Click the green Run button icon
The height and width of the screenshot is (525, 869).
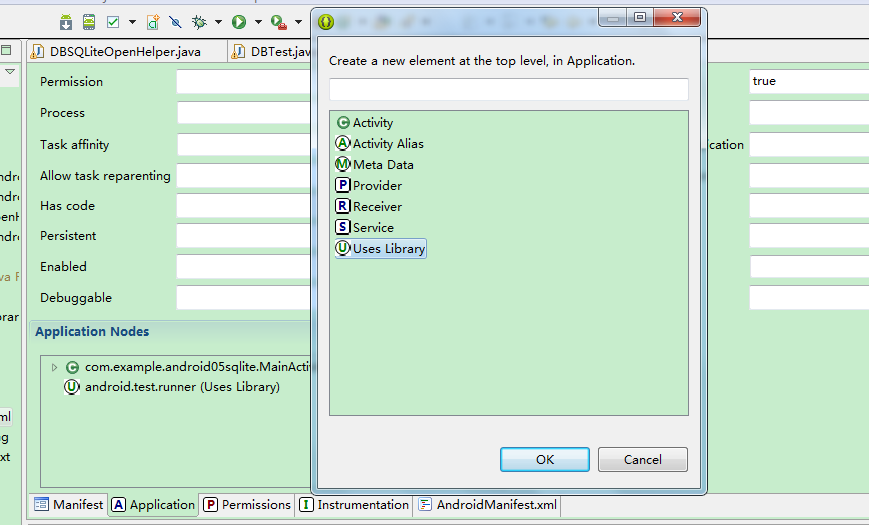239,22
